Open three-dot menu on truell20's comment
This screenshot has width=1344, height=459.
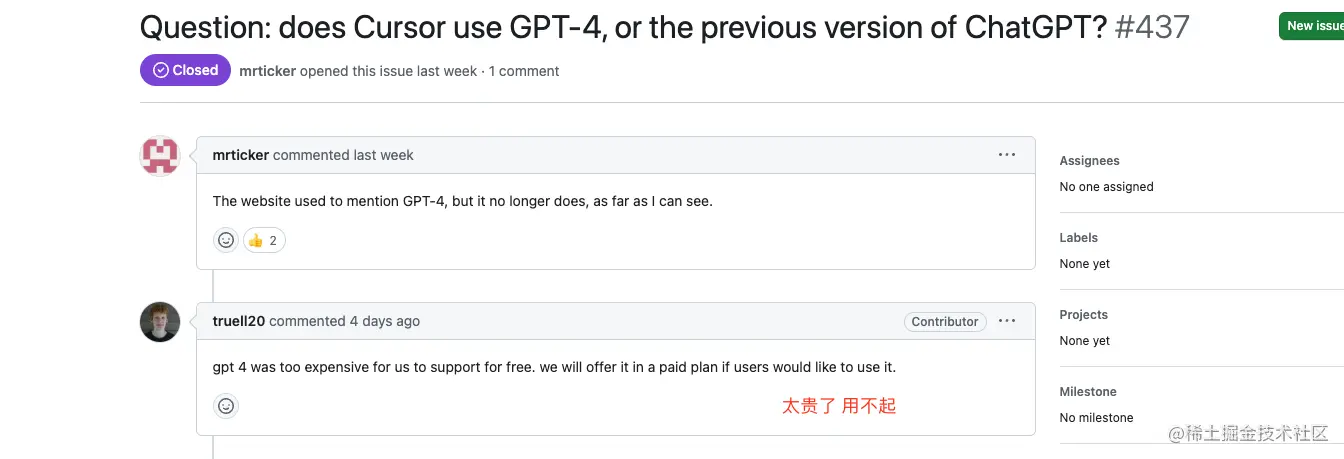[x=1007, y=321]
